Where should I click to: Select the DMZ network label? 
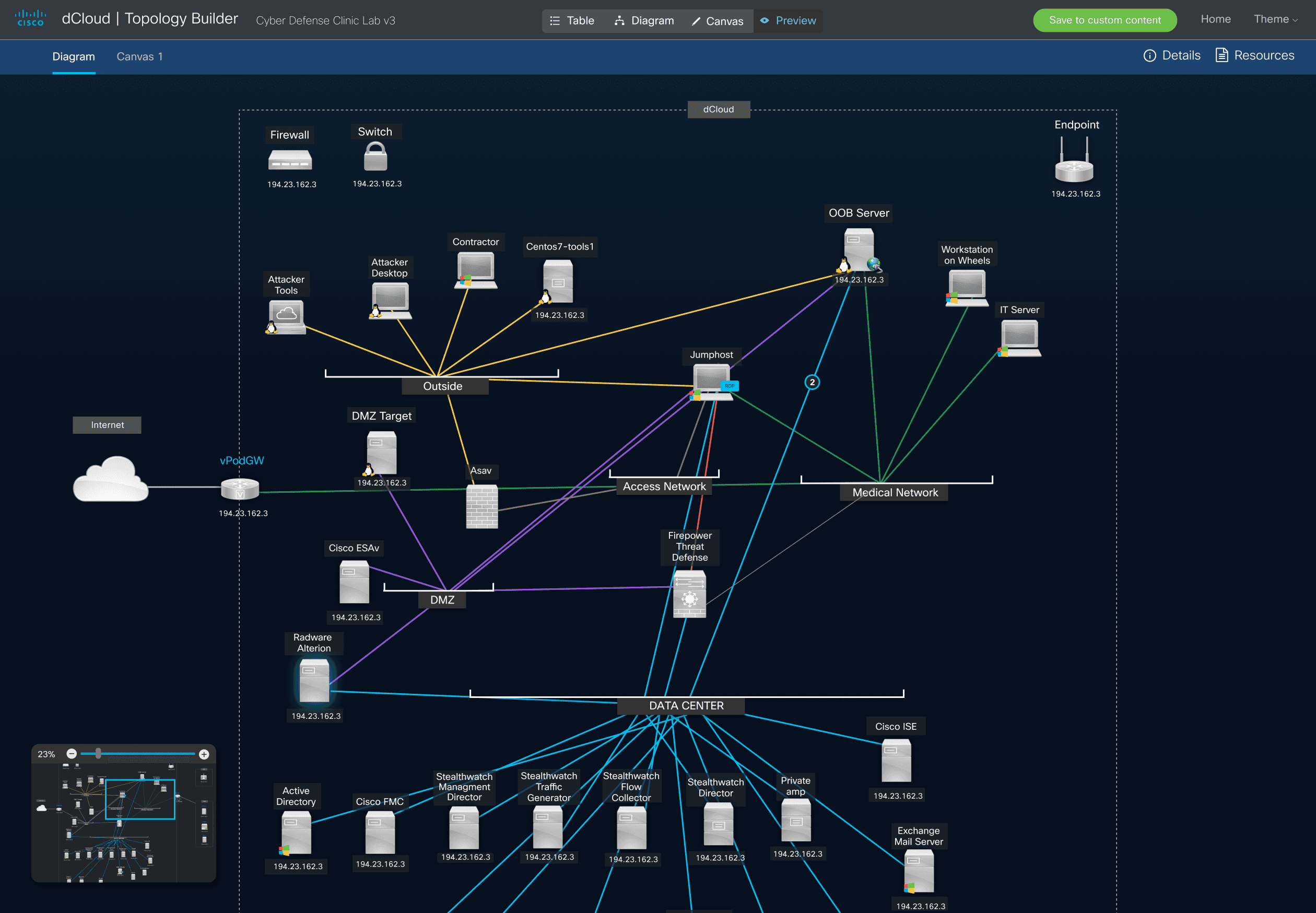[x=442, y=600]
